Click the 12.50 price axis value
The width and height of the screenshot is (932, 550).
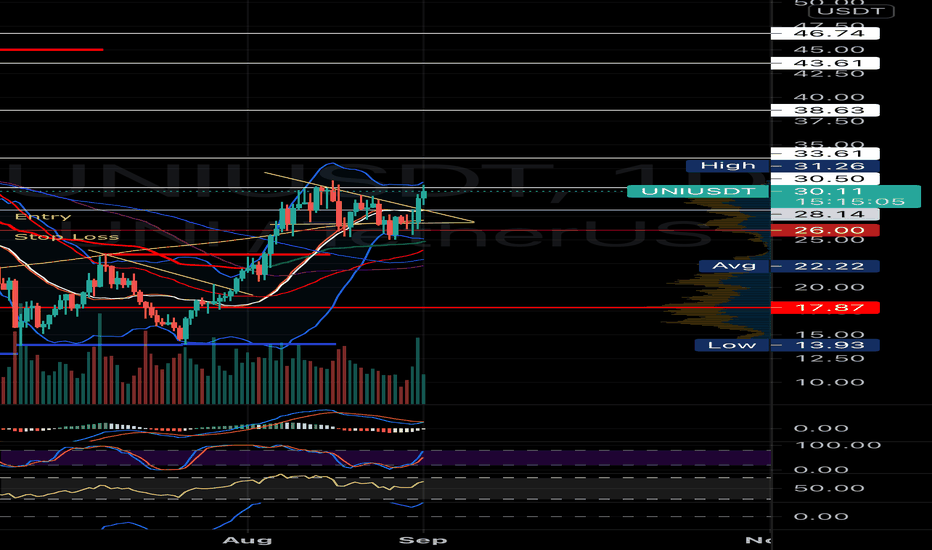coord(829,358)
